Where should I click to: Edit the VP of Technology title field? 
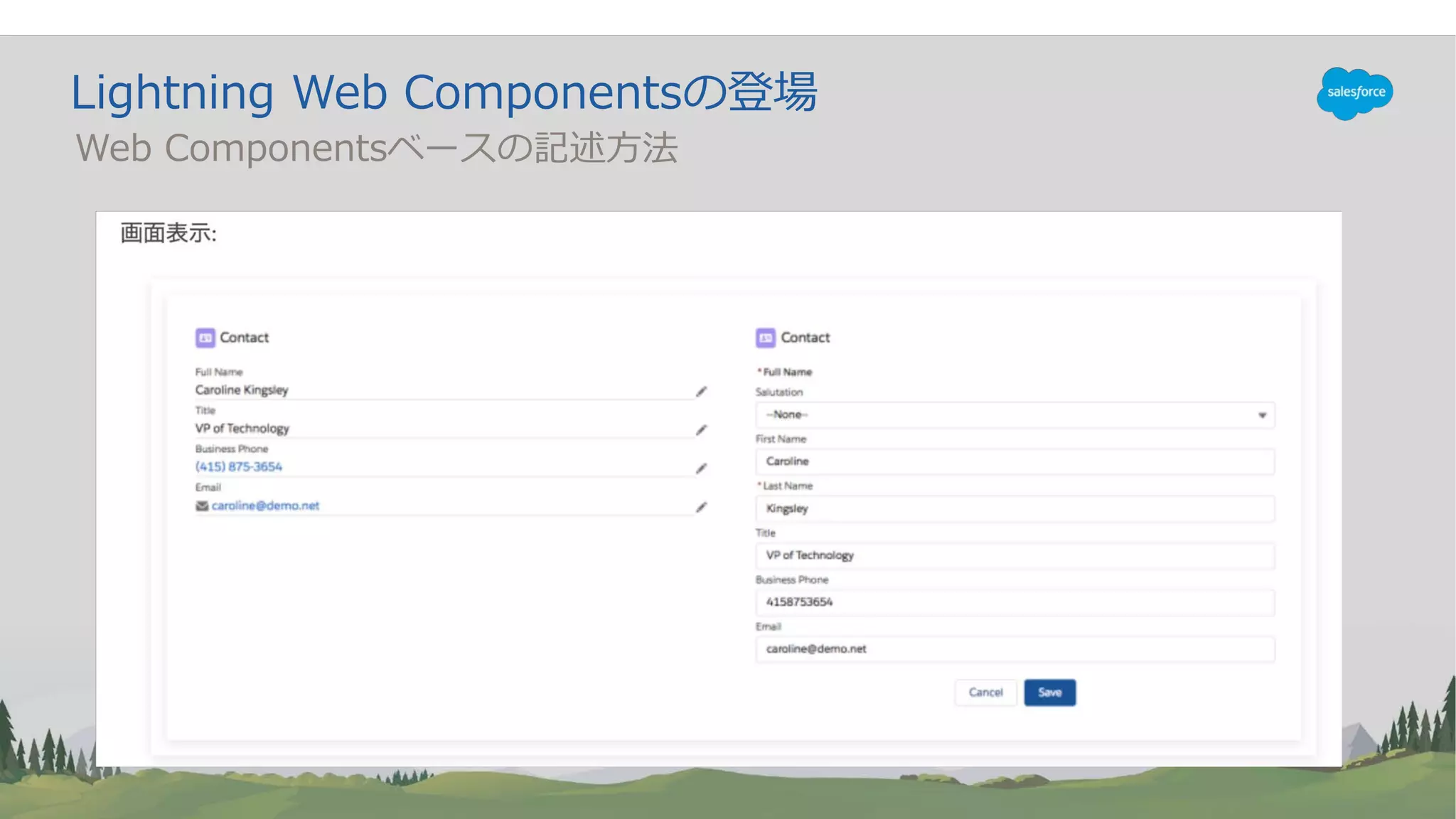701,430
